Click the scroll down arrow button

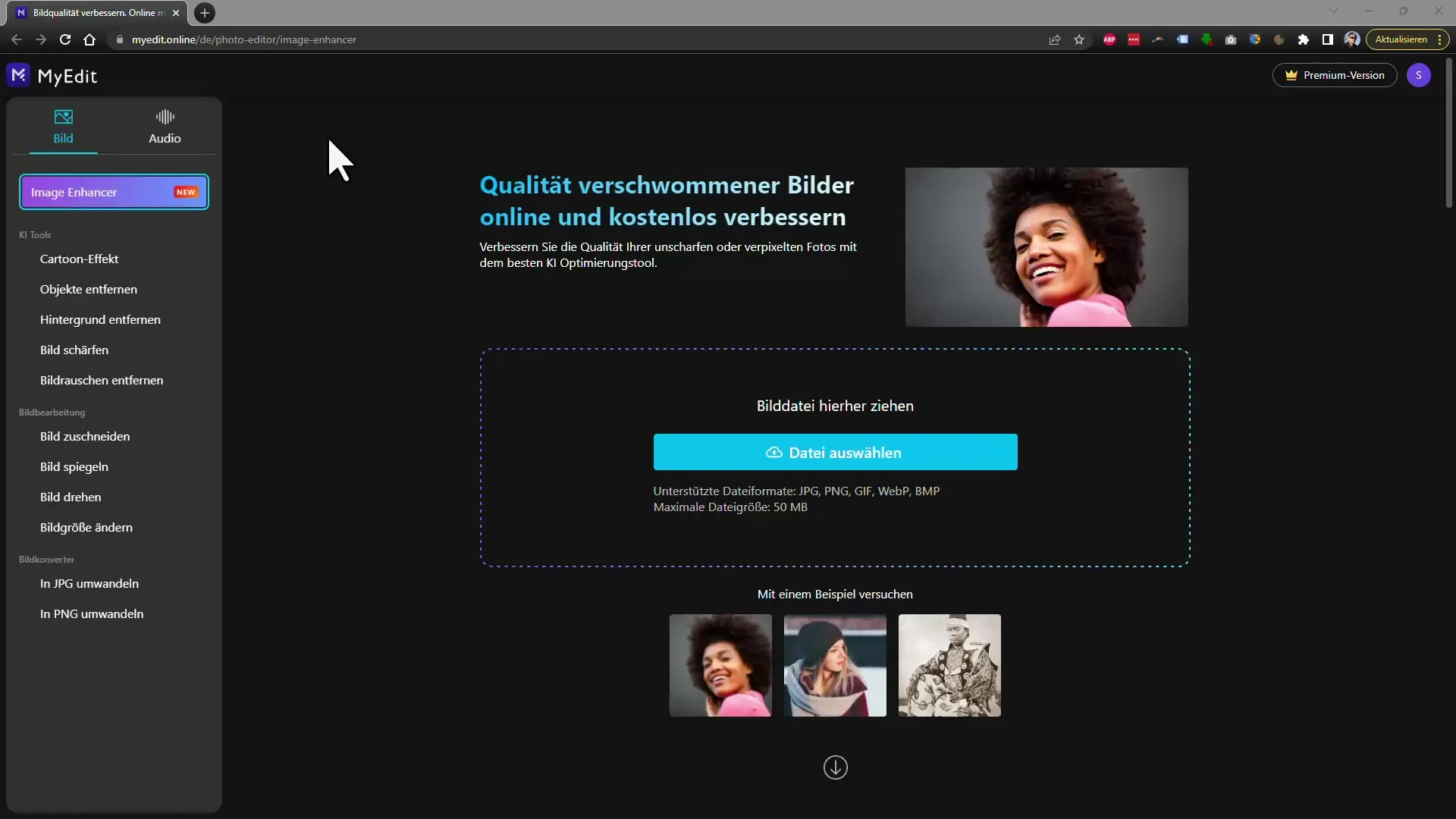click(x=835, y=766)
